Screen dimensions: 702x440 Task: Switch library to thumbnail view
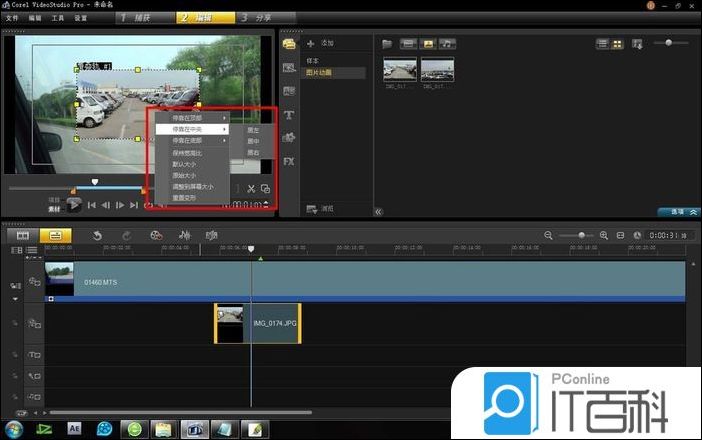(617, 44)
